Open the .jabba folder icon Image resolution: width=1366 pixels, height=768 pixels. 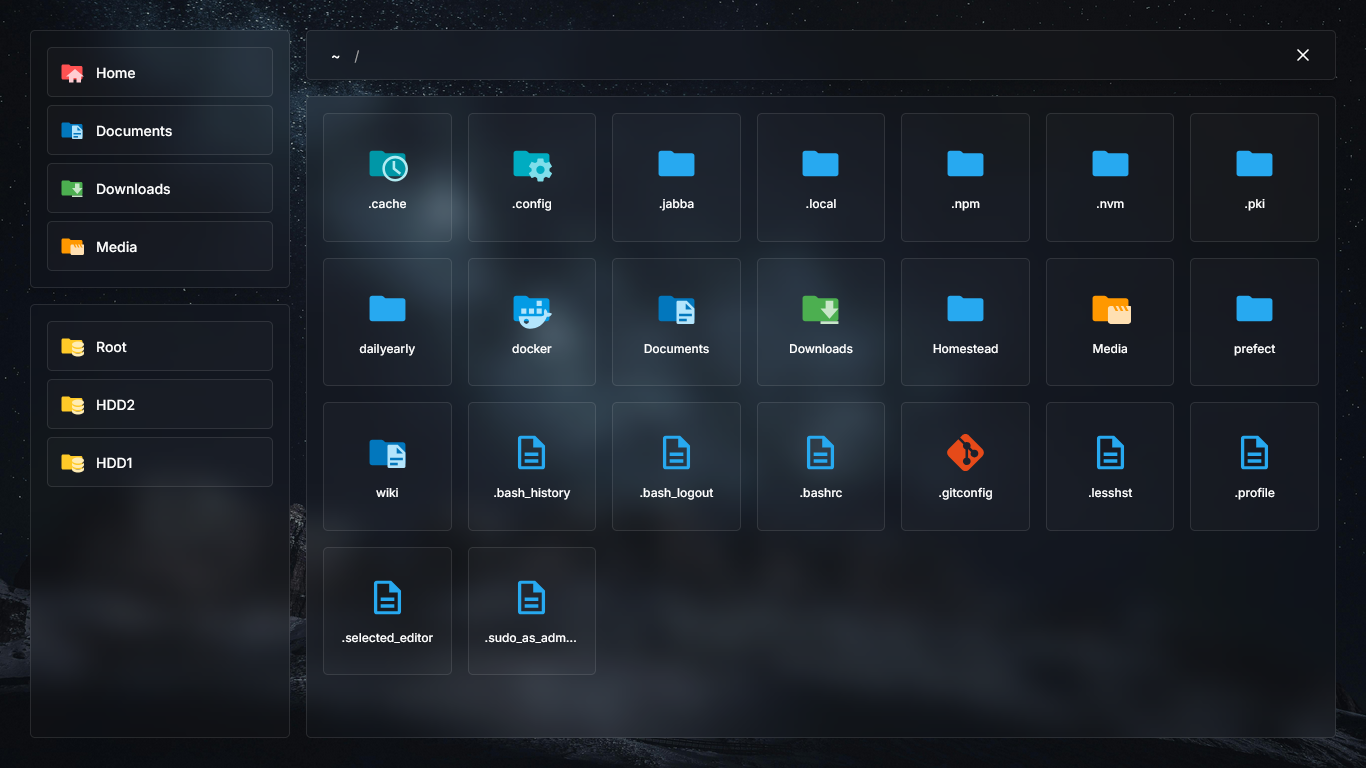tap(676, 163)
